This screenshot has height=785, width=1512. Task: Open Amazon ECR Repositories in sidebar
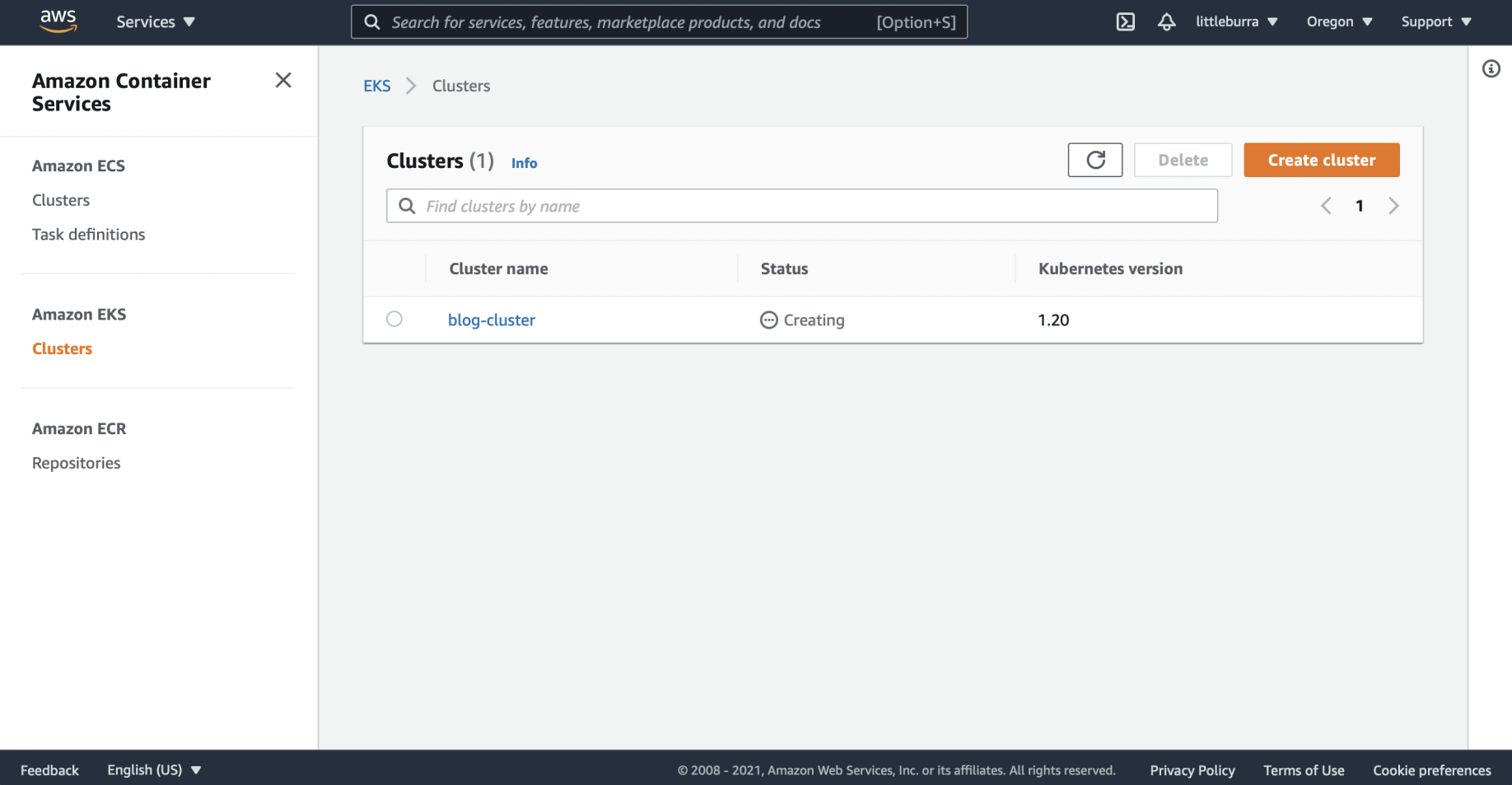tap(76, 463)
